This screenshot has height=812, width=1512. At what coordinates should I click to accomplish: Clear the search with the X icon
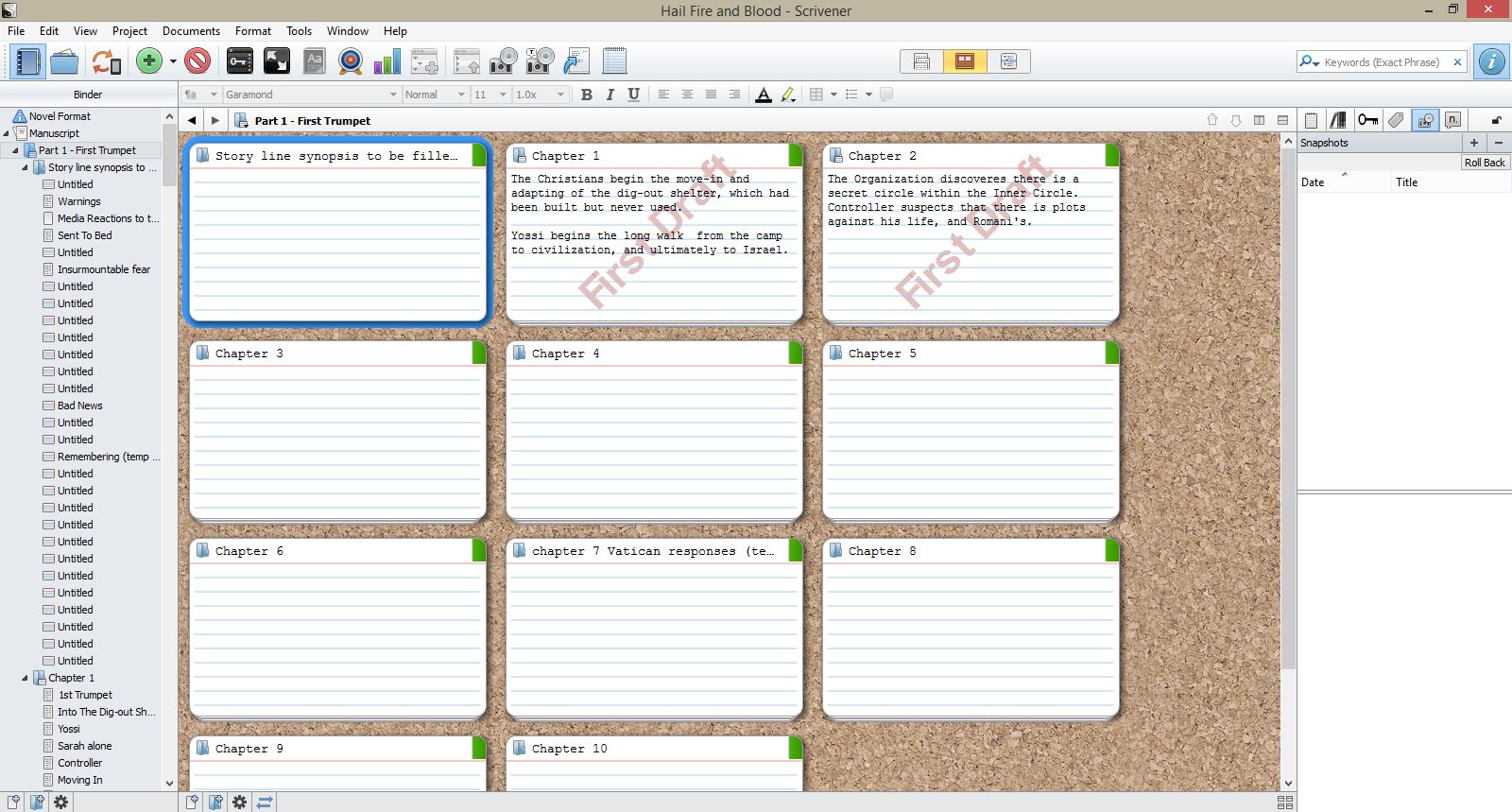(x=1457, y=62)
